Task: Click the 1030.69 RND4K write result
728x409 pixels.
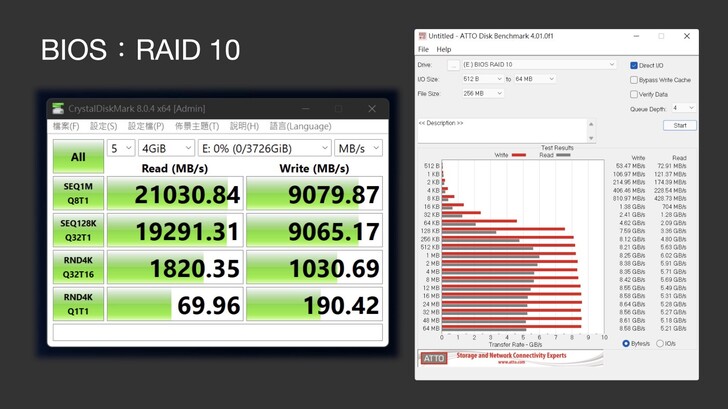Action: pos(314,267)
